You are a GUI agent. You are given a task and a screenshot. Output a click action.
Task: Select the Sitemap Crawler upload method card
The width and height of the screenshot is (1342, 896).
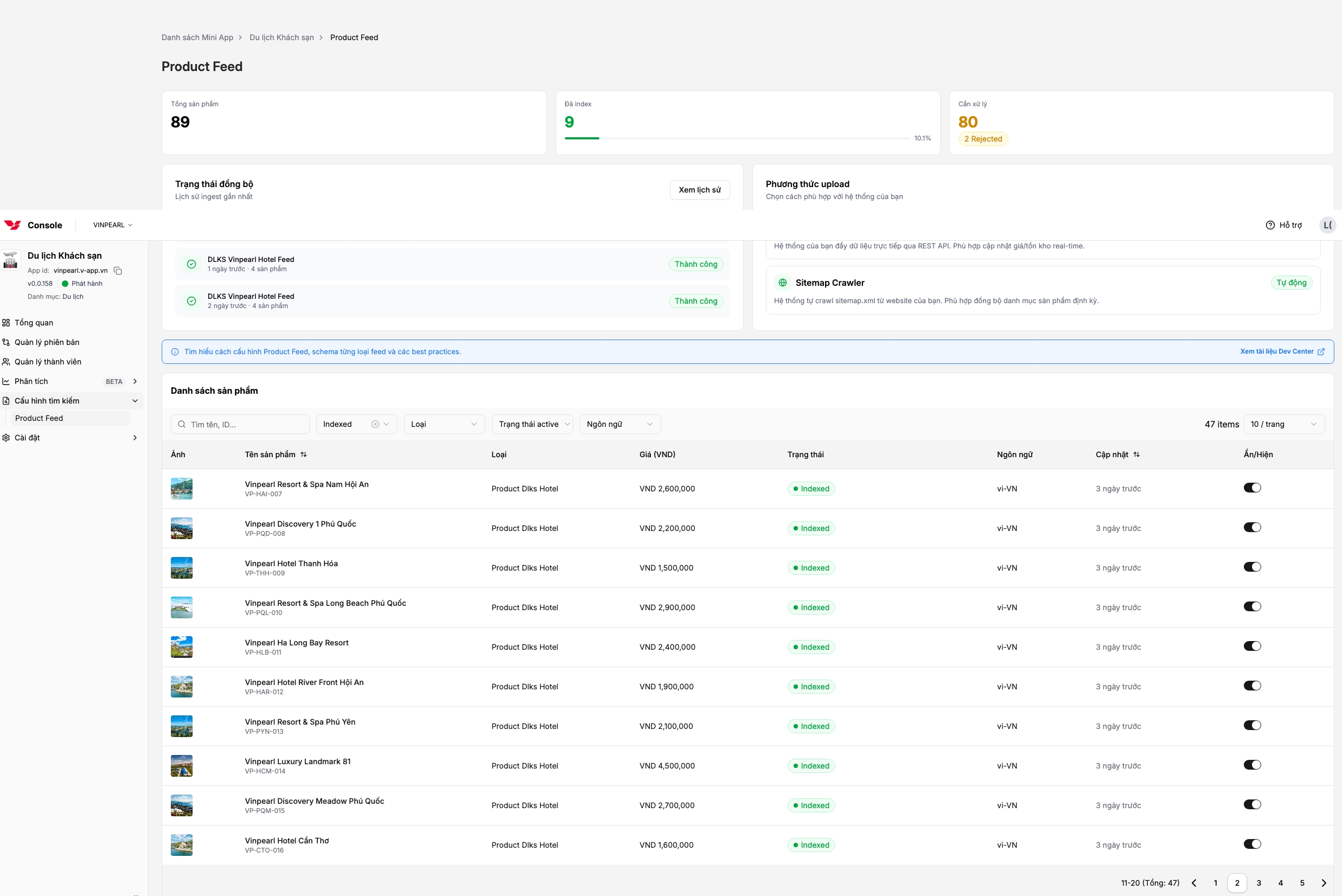(x=1043, y=290)
